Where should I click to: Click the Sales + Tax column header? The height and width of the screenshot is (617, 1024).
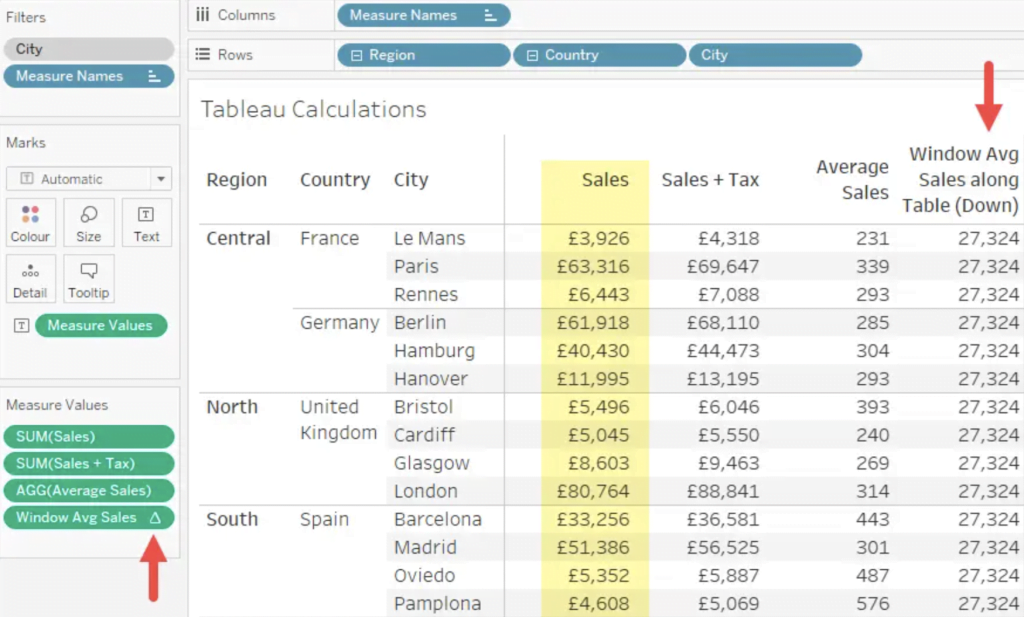(710, 180)
